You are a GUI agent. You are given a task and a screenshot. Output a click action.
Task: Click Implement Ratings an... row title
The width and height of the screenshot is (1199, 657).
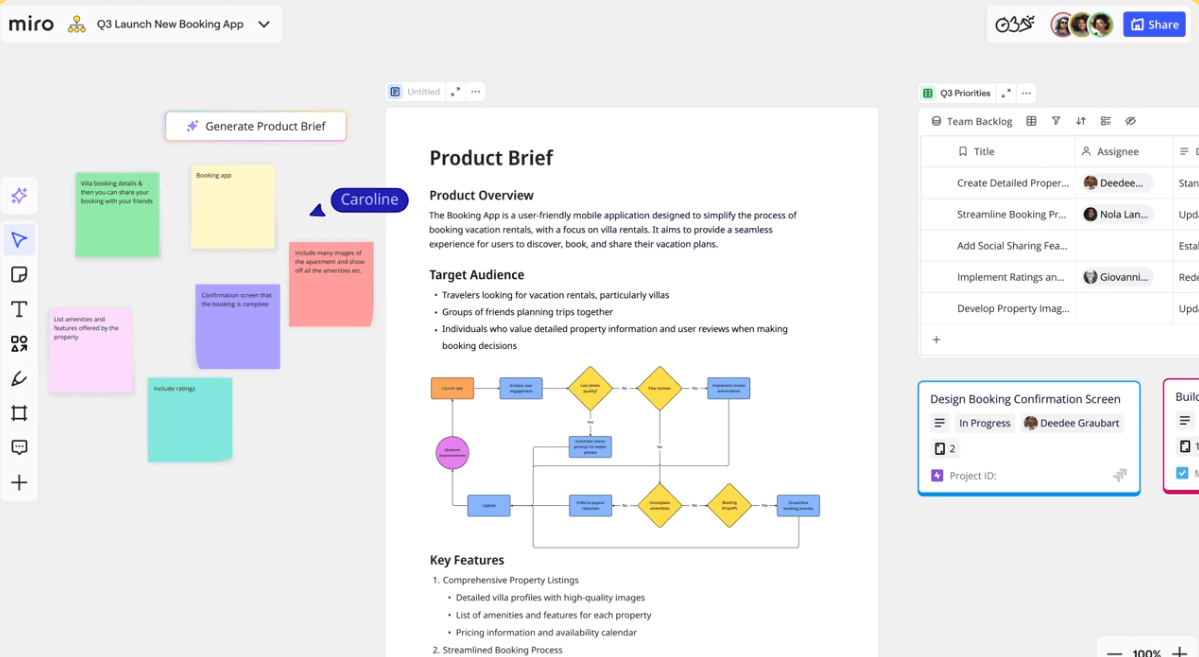(1010, 277)
